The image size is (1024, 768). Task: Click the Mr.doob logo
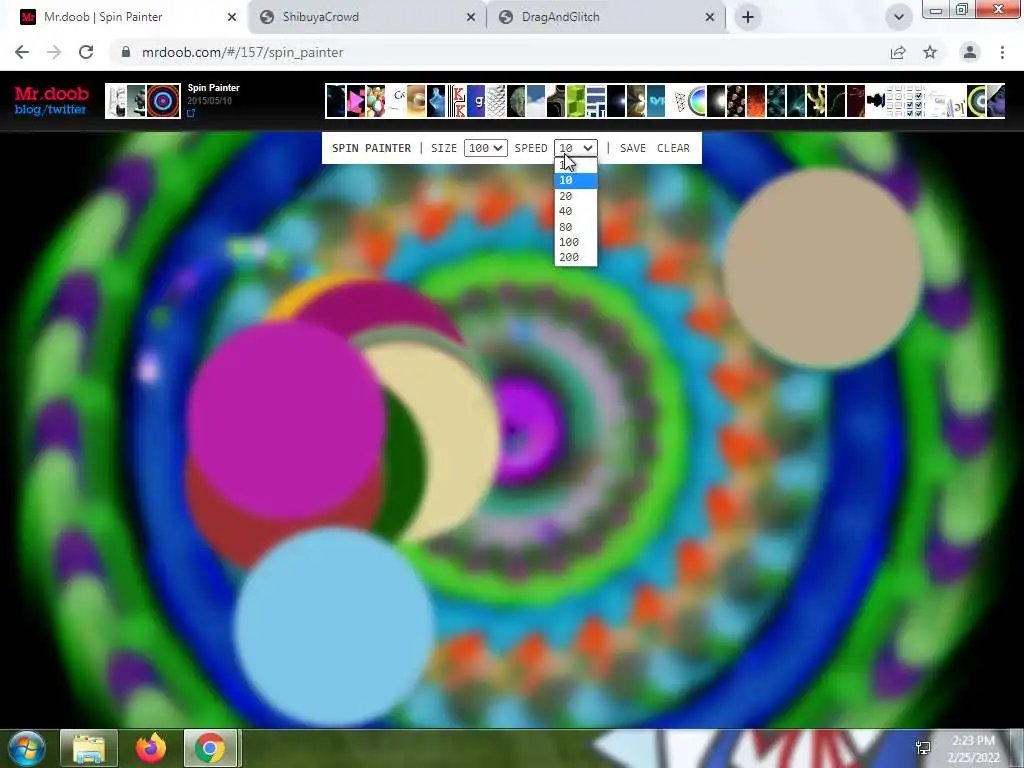[x=52, y=93]
